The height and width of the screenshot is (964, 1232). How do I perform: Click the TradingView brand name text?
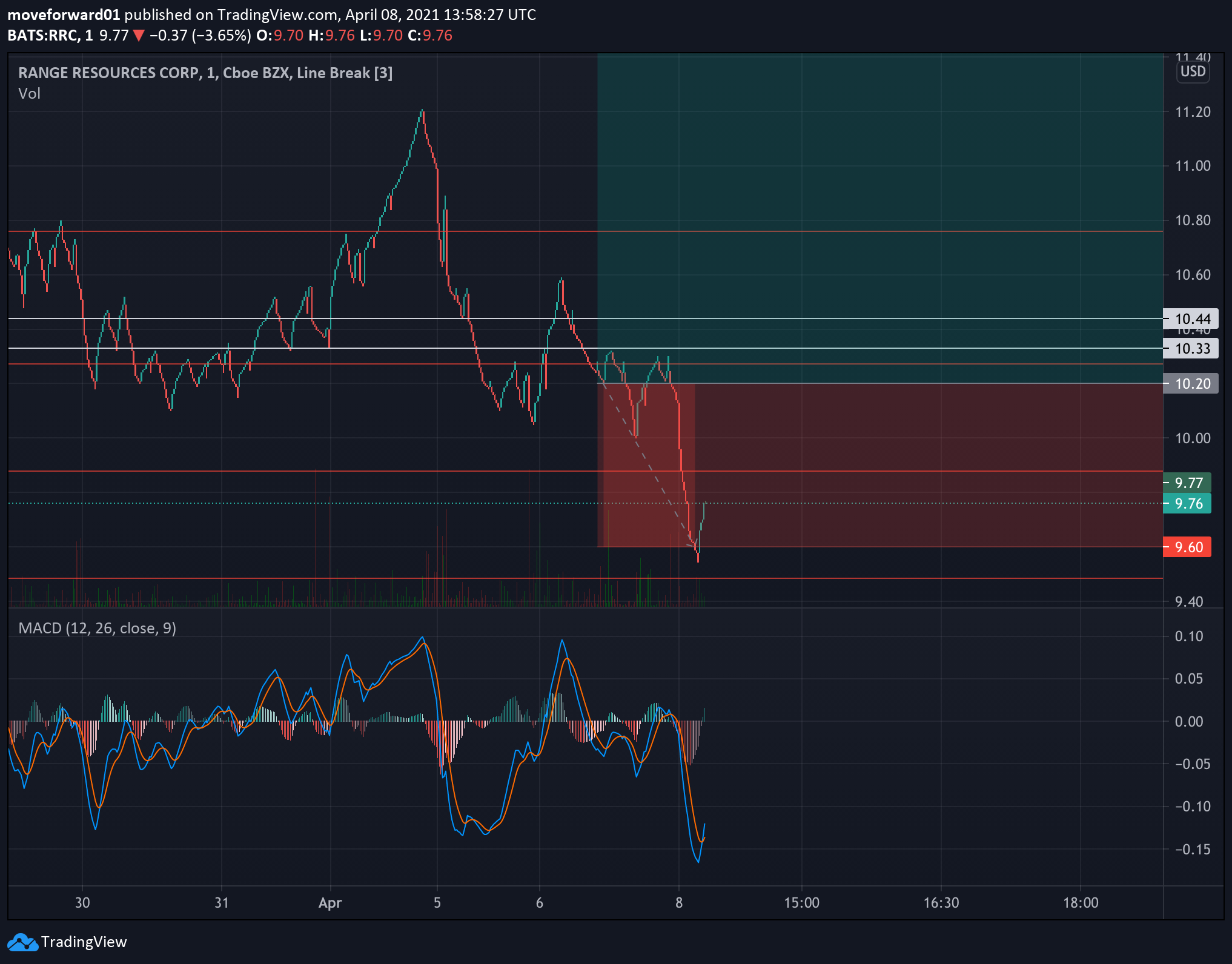(x=84, y=942)
